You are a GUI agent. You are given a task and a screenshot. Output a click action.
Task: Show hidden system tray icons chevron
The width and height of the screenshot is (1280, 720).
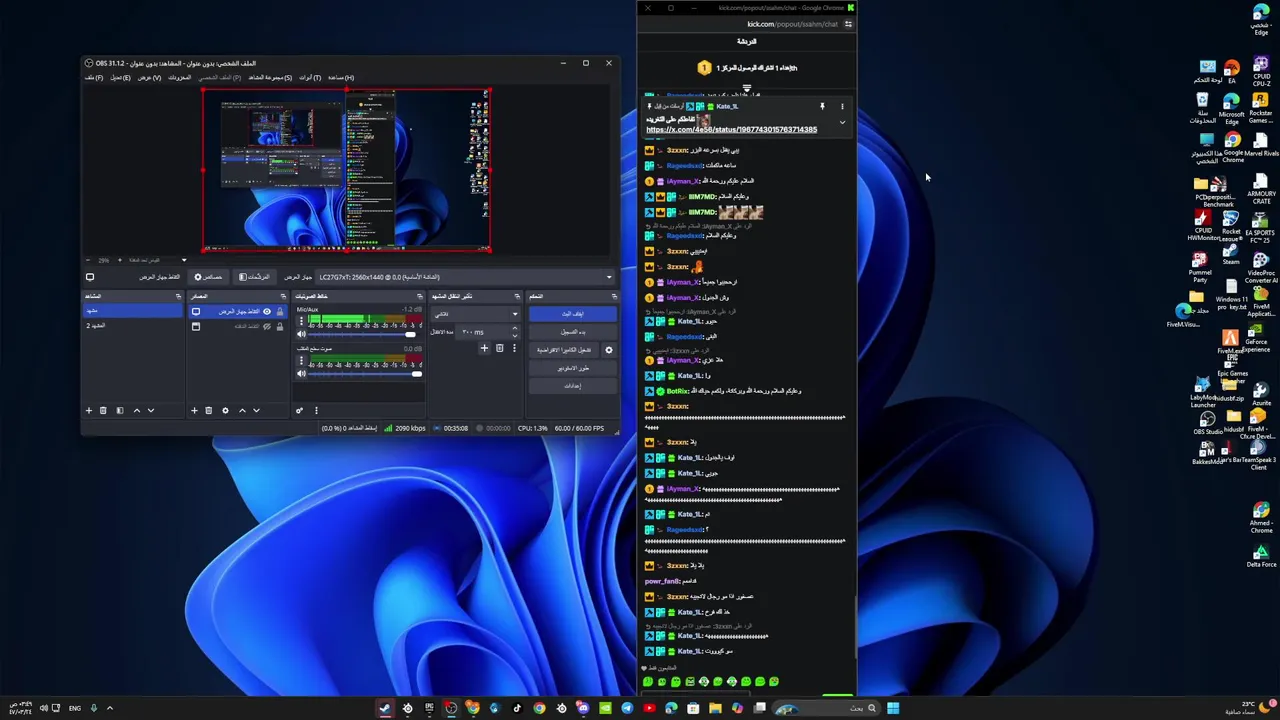click(110, 708)
